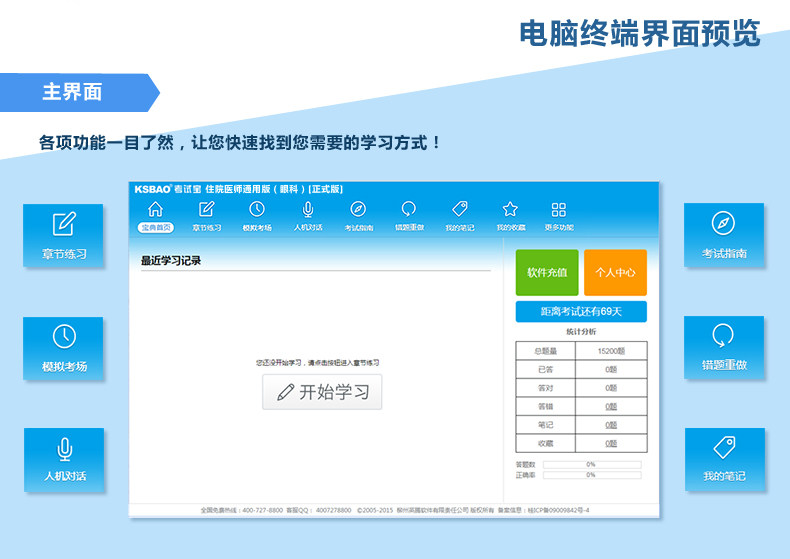Viewport: 790px width, 559px height.
Task: Click the 统计分析 heading
Action: 581,331
